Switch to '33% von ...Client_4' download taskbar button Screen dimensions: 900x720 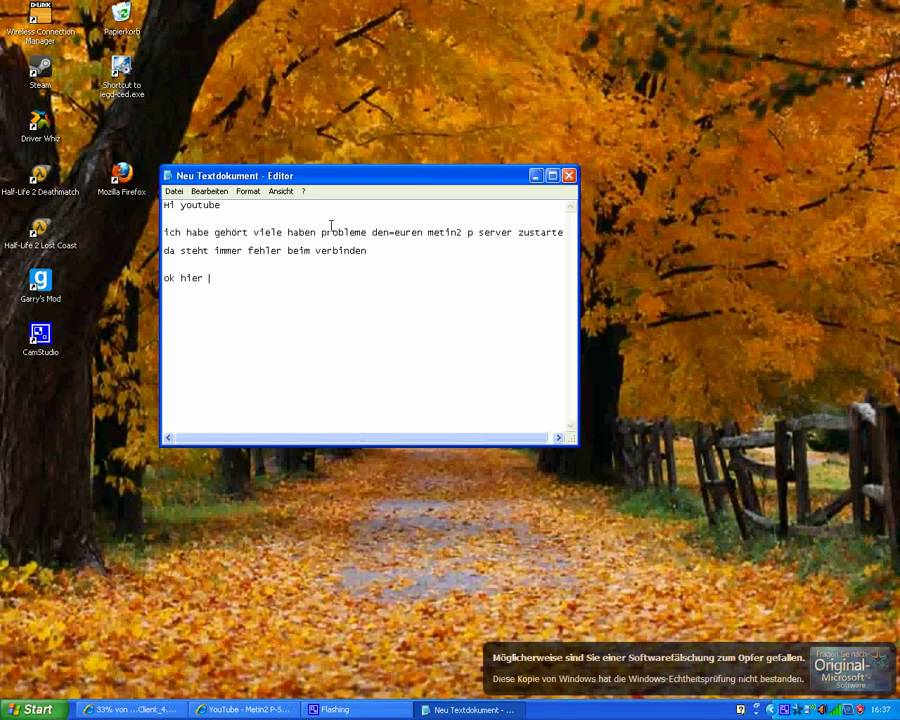(x=131, y=710)
